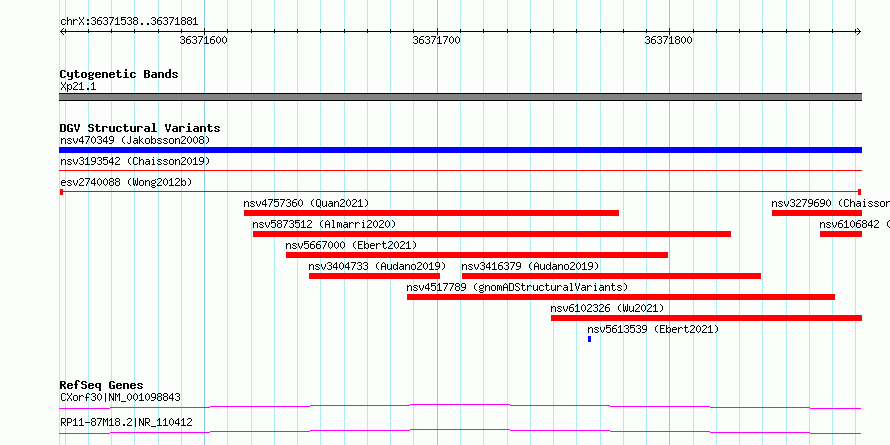The width and height of the screenshot is (890, 445).
Task: Select the nsv3416379 red variant bar
Action: click(x=611, y=276)
